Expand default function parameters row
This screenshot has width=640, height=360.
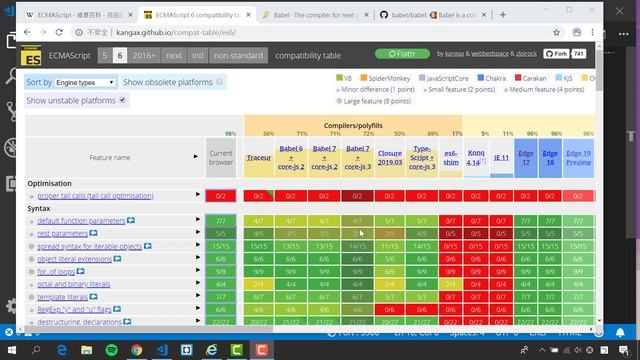click(198, 219)
